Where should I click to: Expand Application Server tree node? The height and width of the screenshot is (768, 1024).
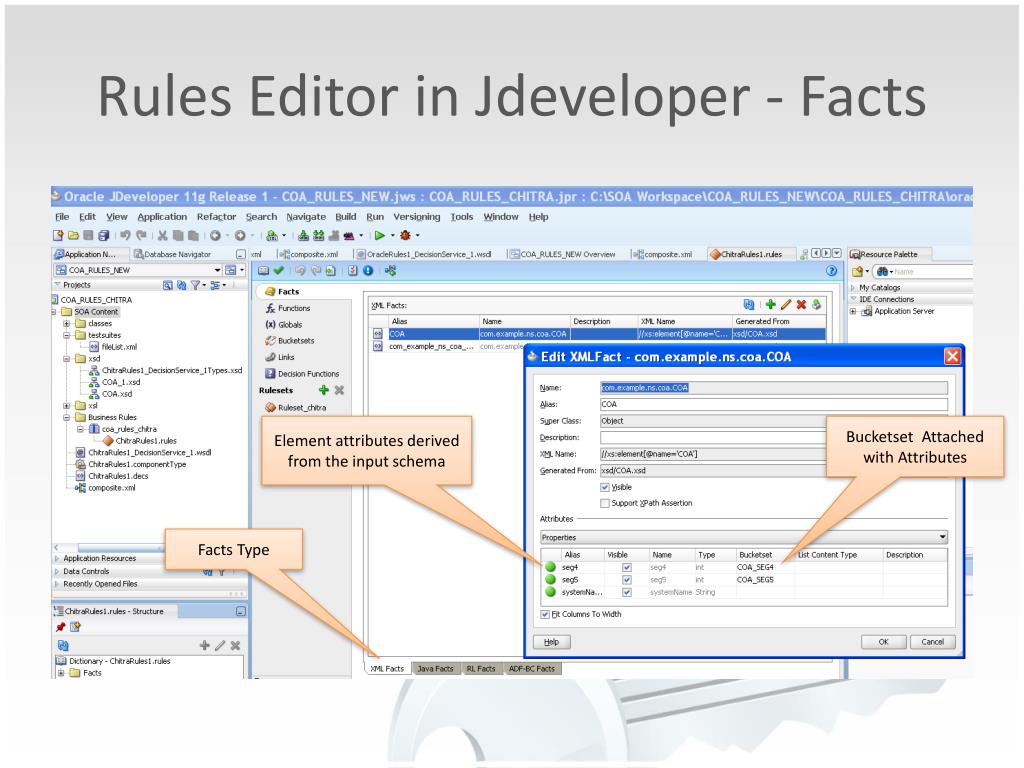coord(854,312)
